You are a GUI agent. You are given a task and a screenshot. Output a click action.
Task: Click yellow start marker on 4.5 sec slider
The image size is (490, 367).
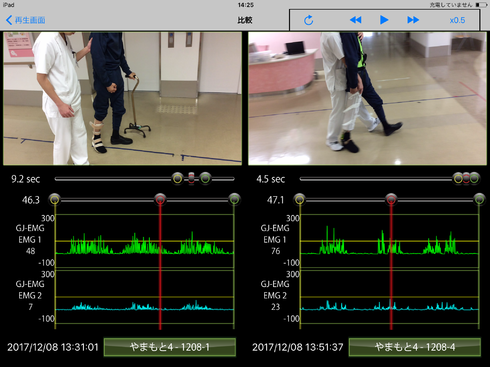pyautogui.click(x=458, y=179)
